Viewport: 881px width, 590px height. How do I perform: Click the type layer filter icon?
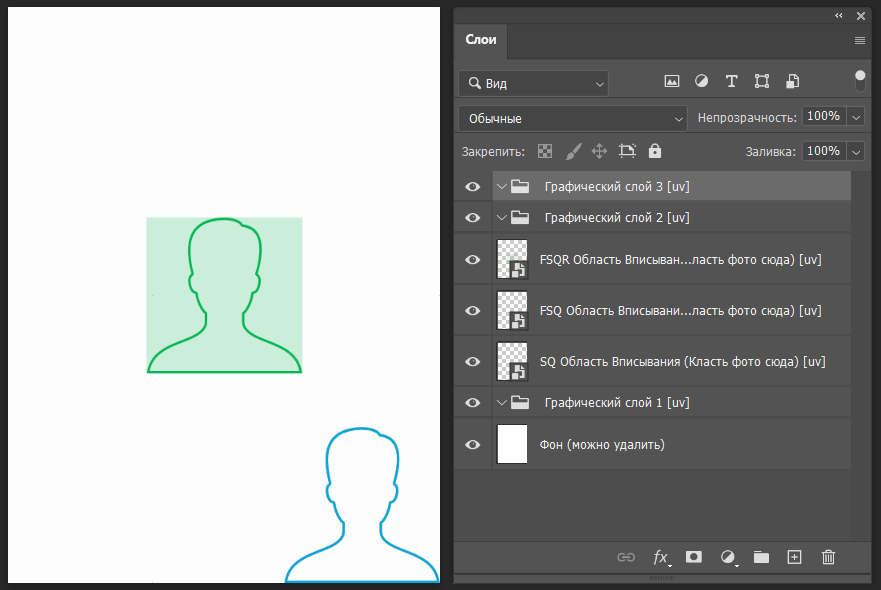(731, 81)
